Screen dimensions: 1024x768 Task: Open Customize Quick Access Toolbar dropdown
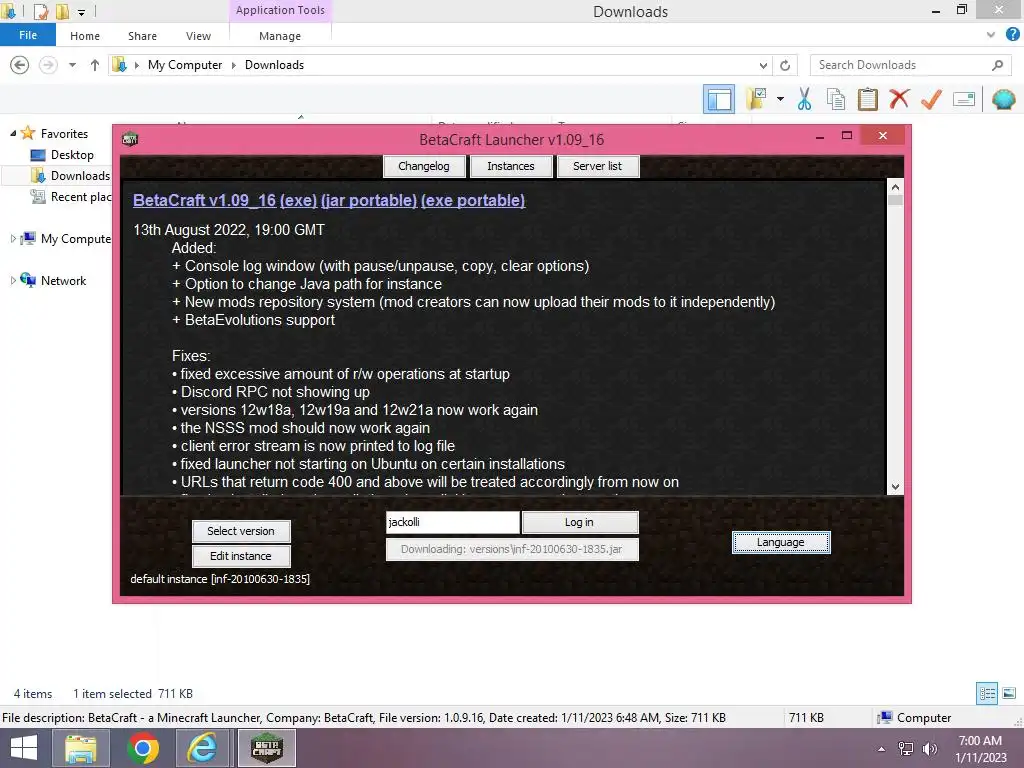(x=82, y=12)
